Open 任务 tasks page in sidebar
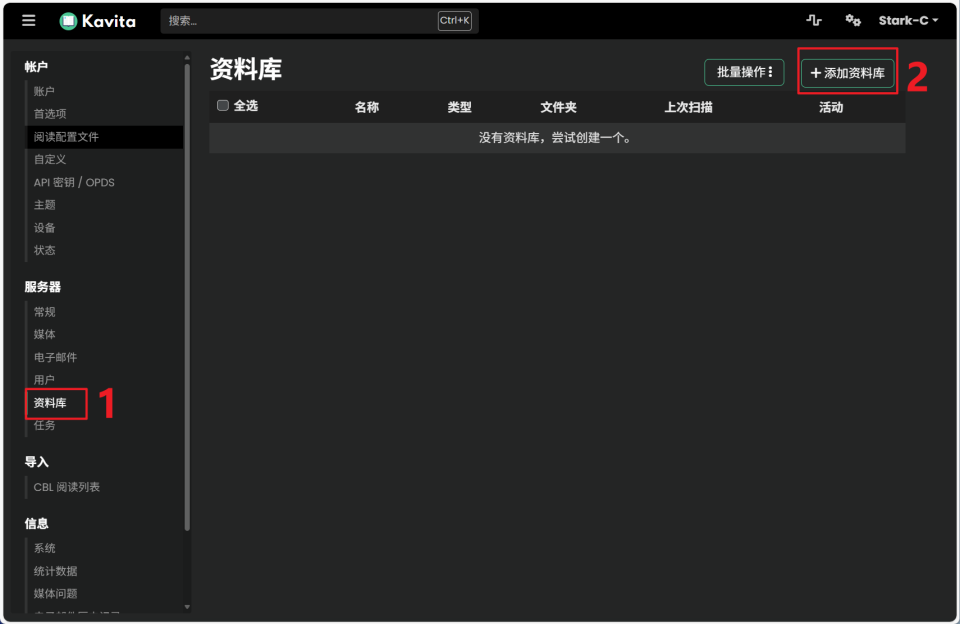The image size is (960, 624). point(44,425)
